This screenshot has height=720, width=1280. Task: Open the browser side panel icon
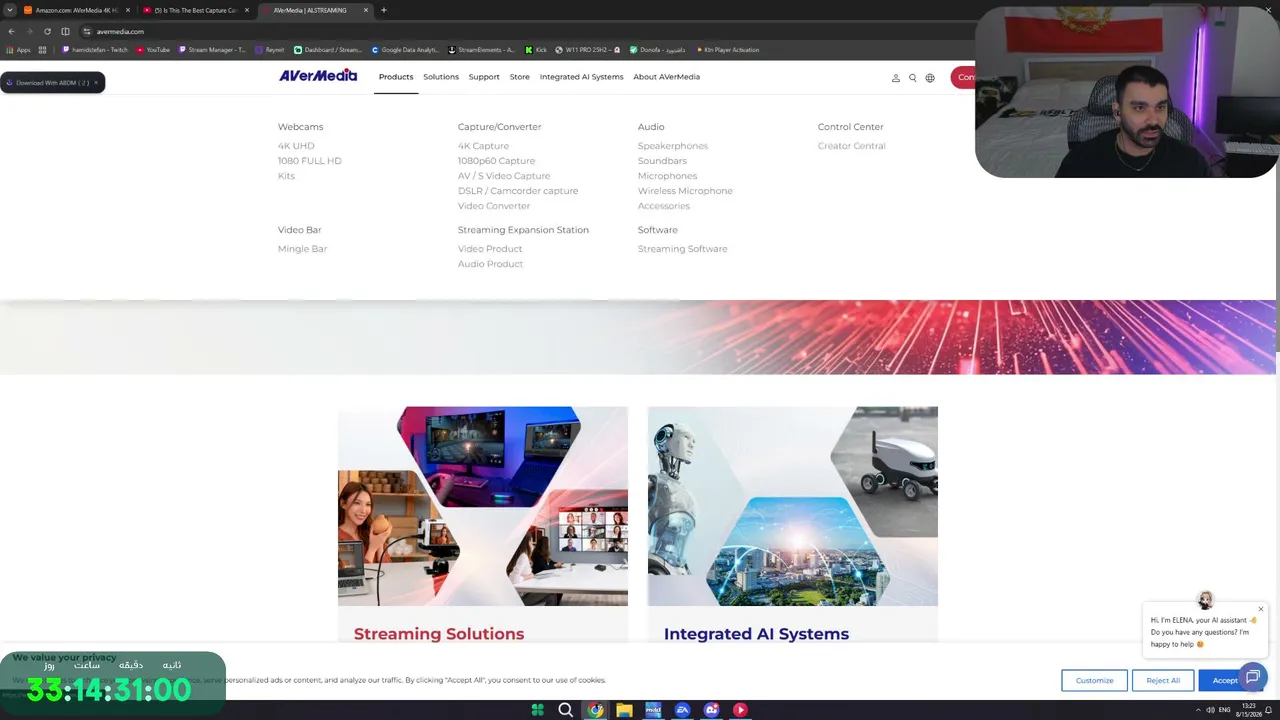tap(65, 31)
